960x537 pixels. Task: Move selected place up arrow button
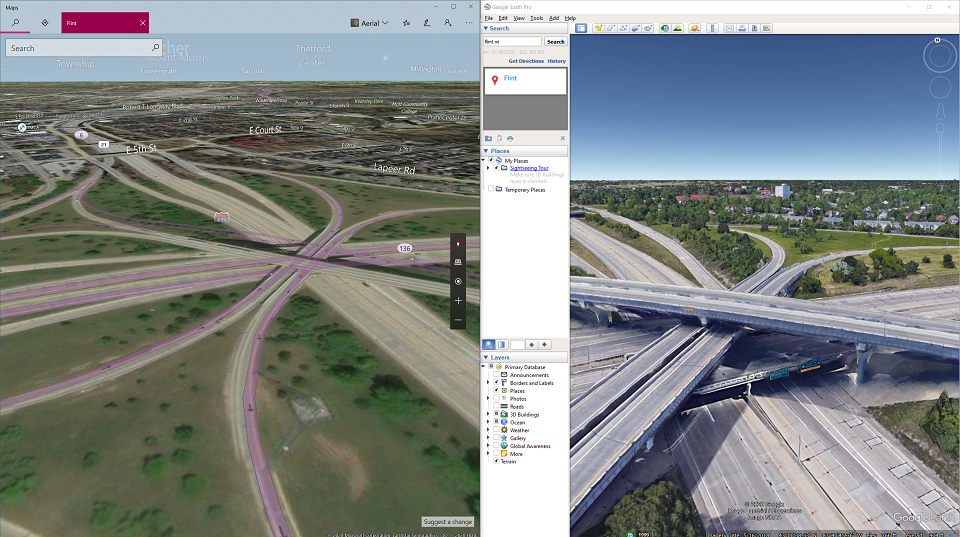click(x=531, y=345)
